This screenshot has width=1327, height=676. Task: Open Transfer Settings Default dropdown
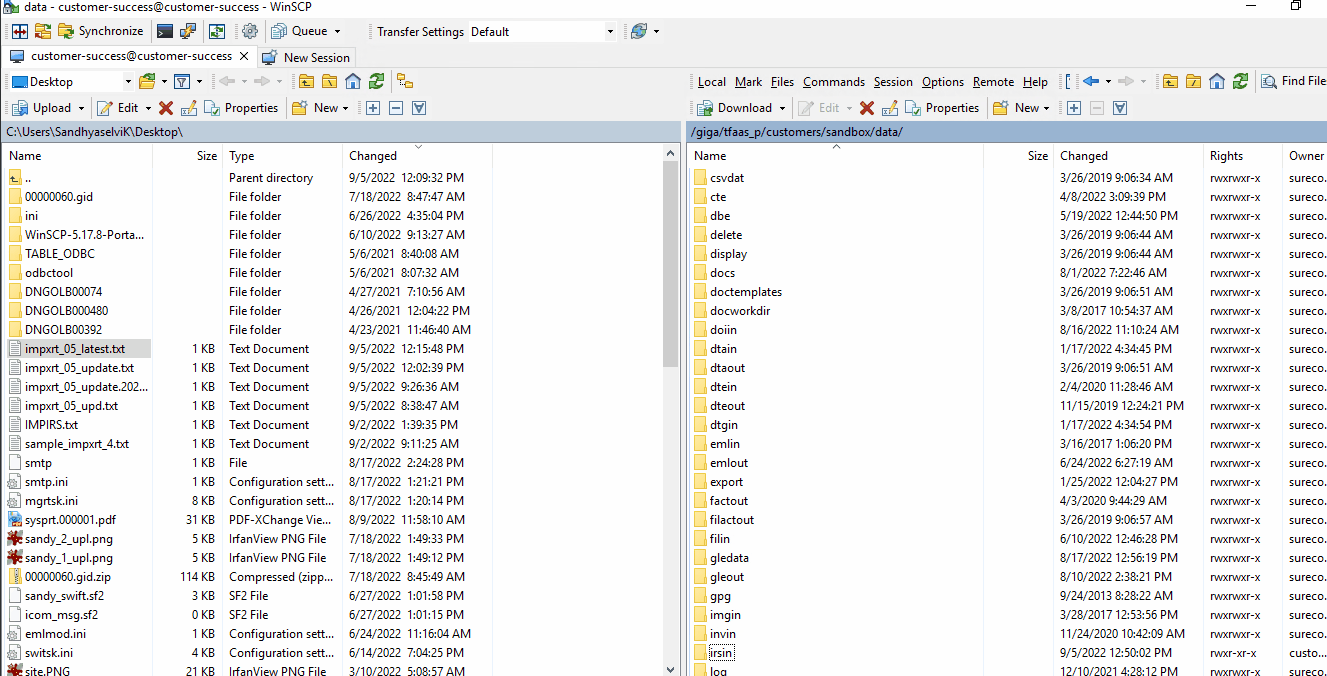point(541,31)
